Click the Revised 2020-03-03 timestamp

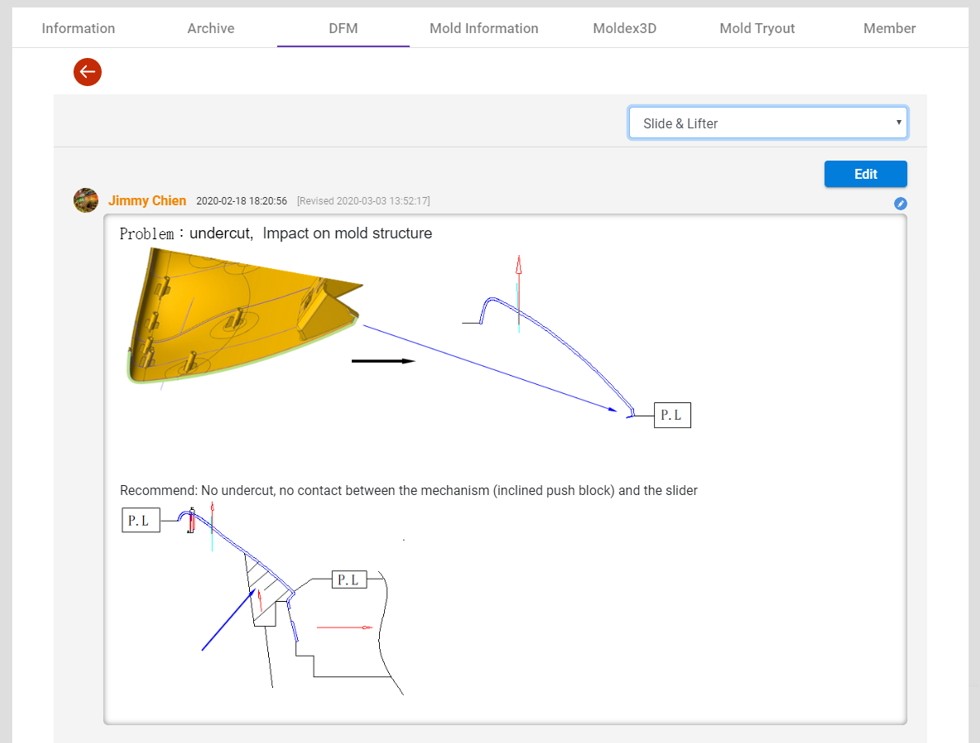[363, 201]
